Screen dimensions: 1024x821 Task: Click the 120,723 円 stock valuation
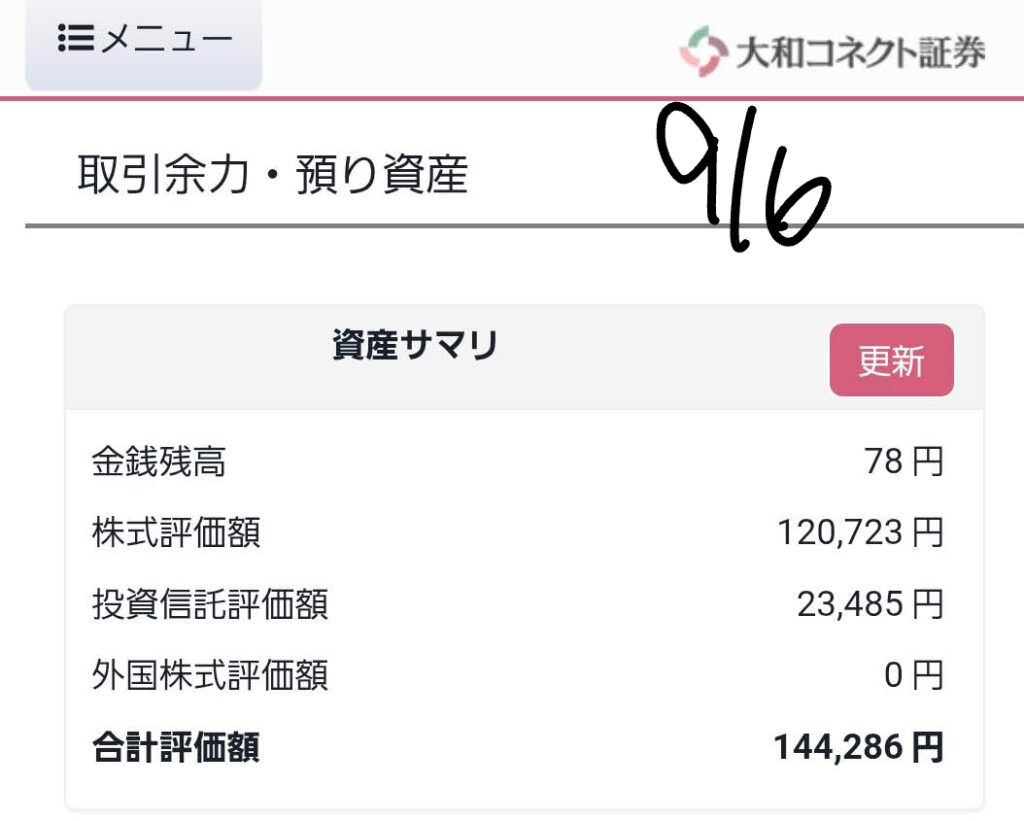click(861, 532)
